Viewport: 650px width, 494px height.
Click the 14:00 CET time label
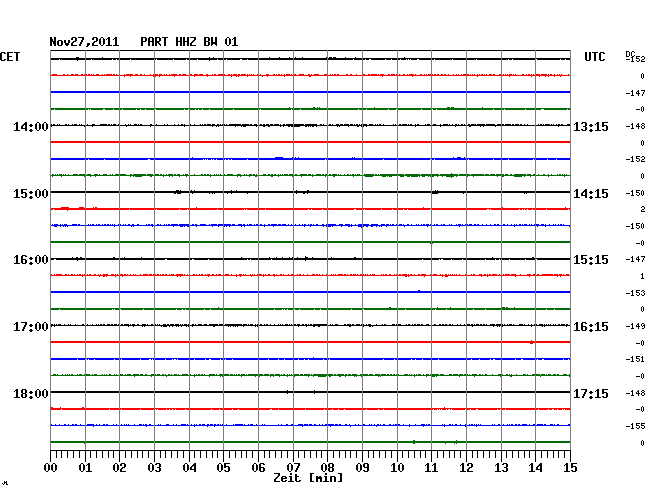coord(31,127)
